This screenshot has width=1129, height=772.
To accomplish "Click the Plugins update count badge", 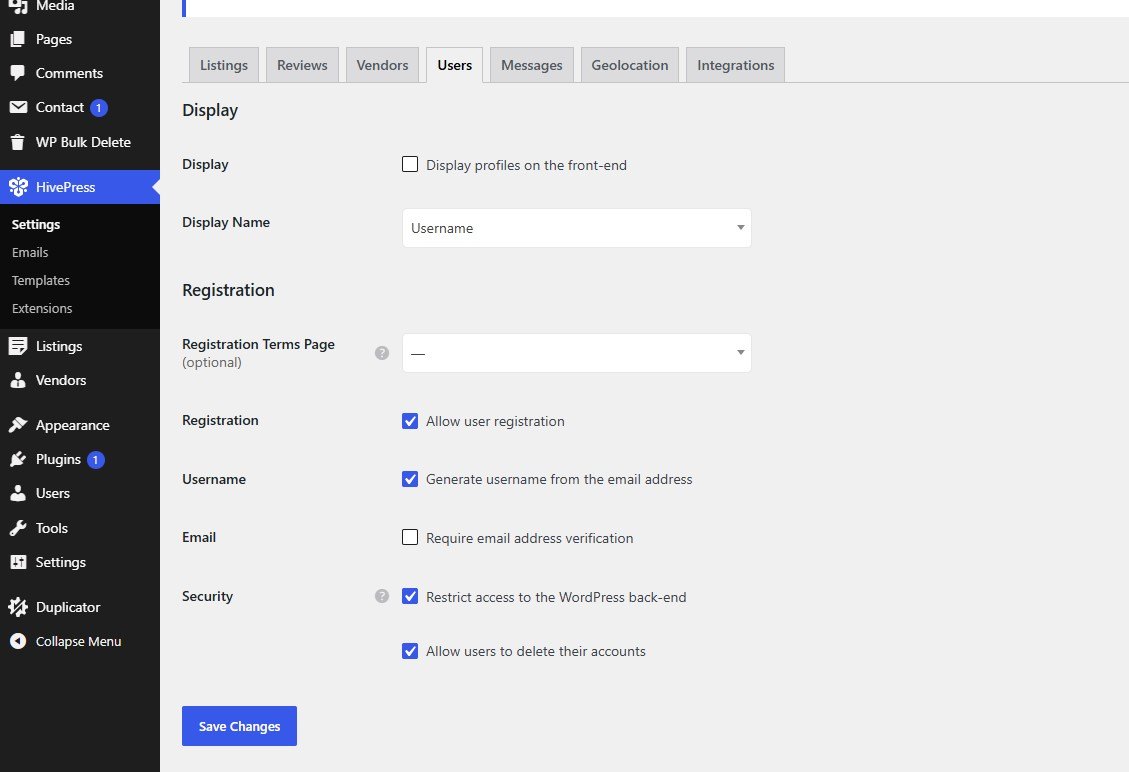I will (x=96, y=459).
